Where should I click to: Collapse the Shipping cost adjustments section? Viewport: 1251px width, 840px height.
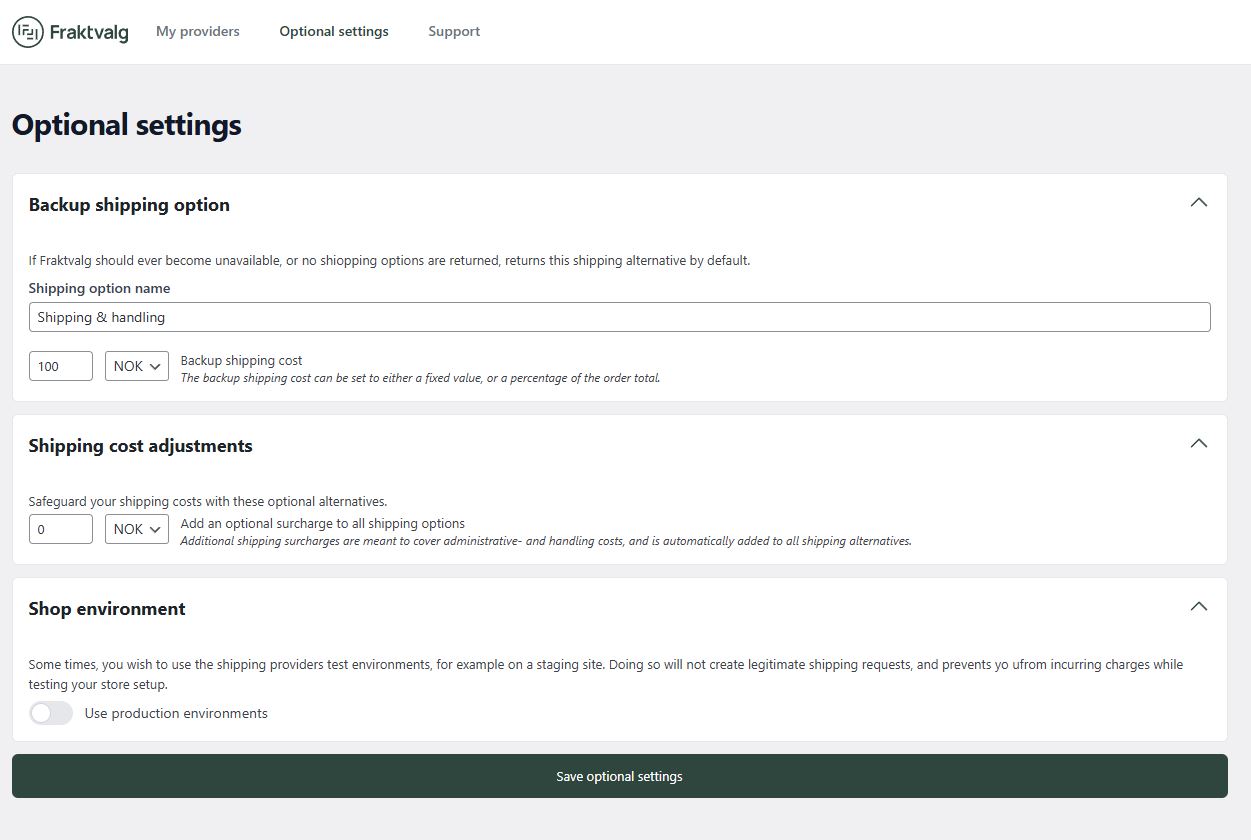click(x=1199, y=443)
